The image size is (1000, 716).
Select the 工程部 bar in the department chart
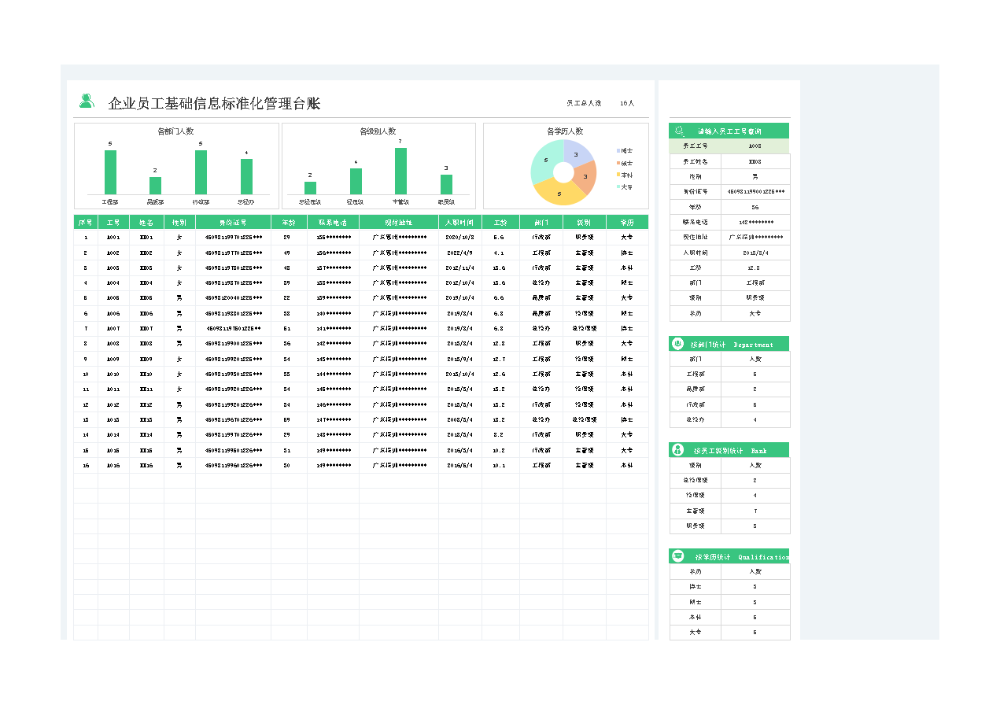pos(110,172)
